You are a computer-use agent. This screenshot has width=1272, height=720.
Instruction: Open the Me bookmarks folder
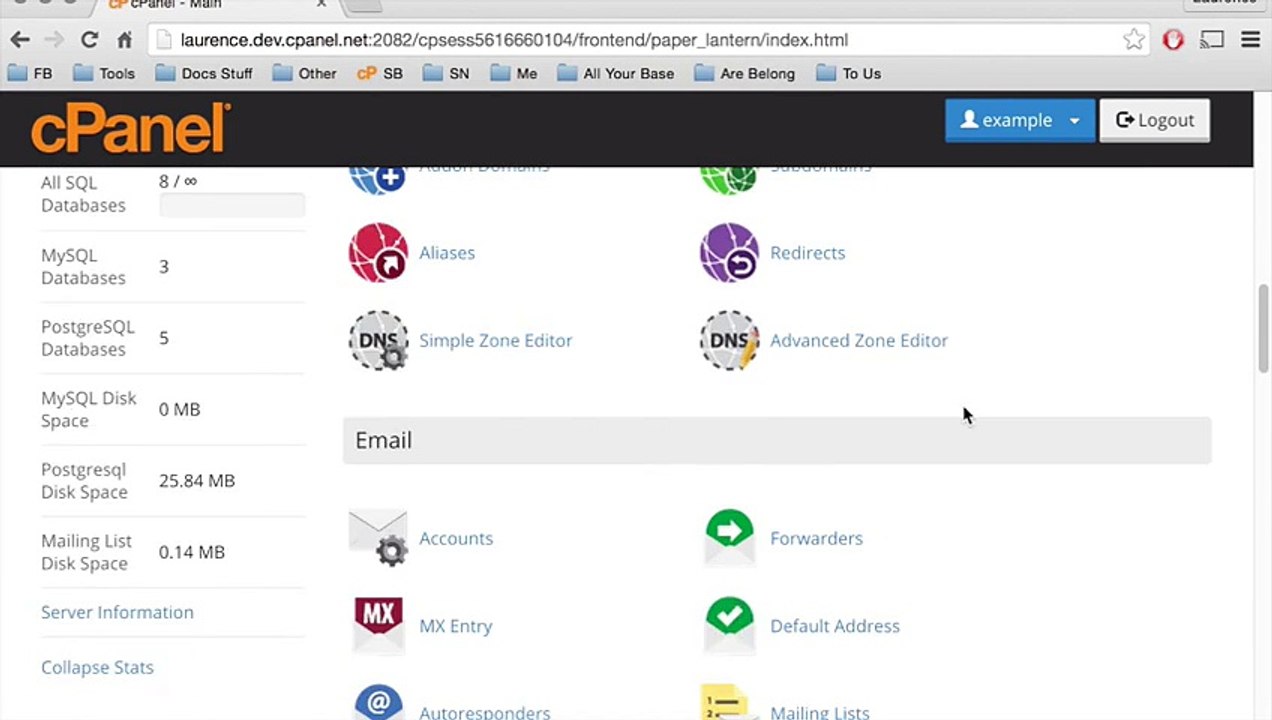(x=514, y=74)
